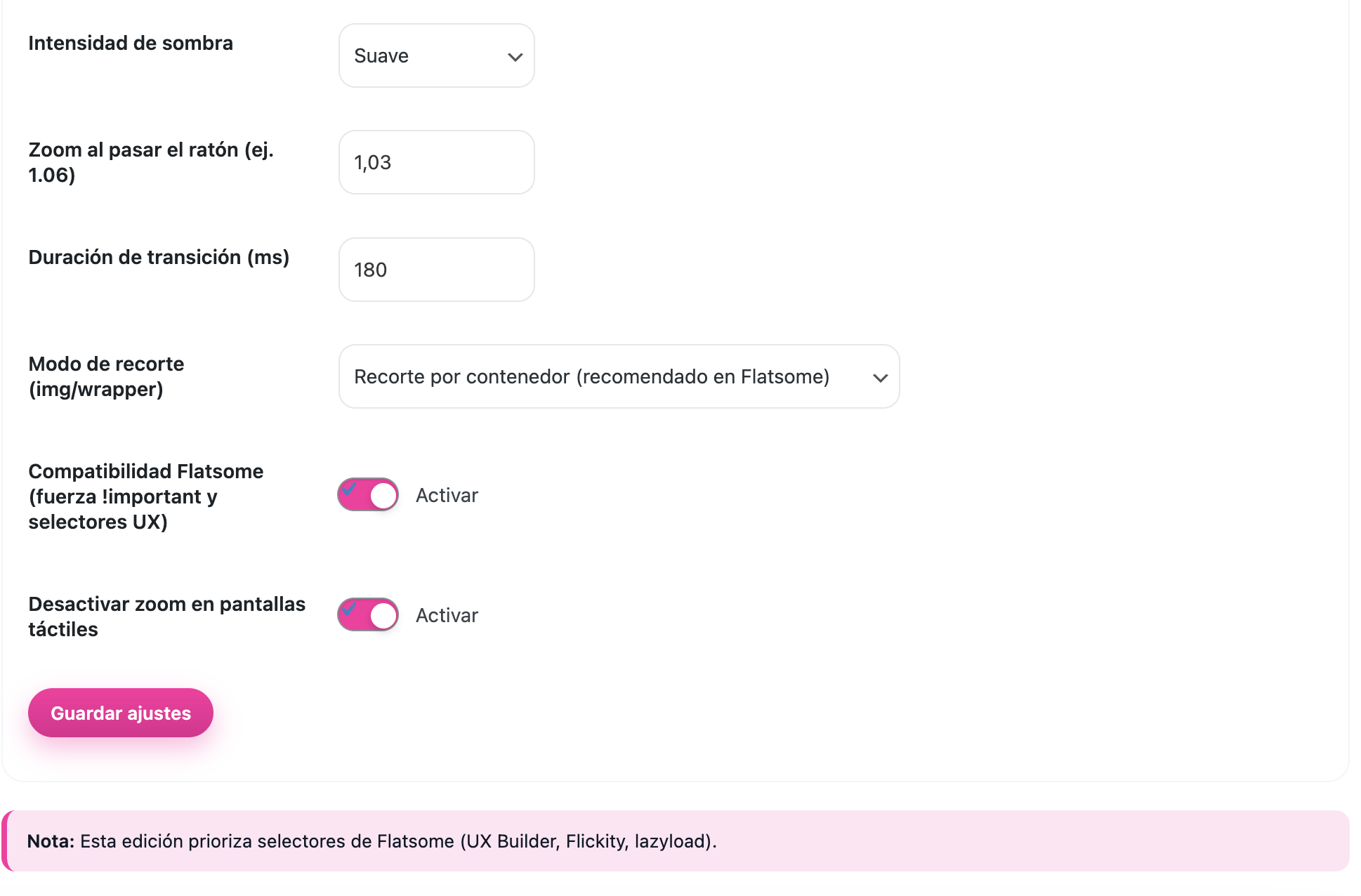Focus the zoom value field showing 1,03
The width and height of the screenshot is (1361, 896).
click(436, 162)
